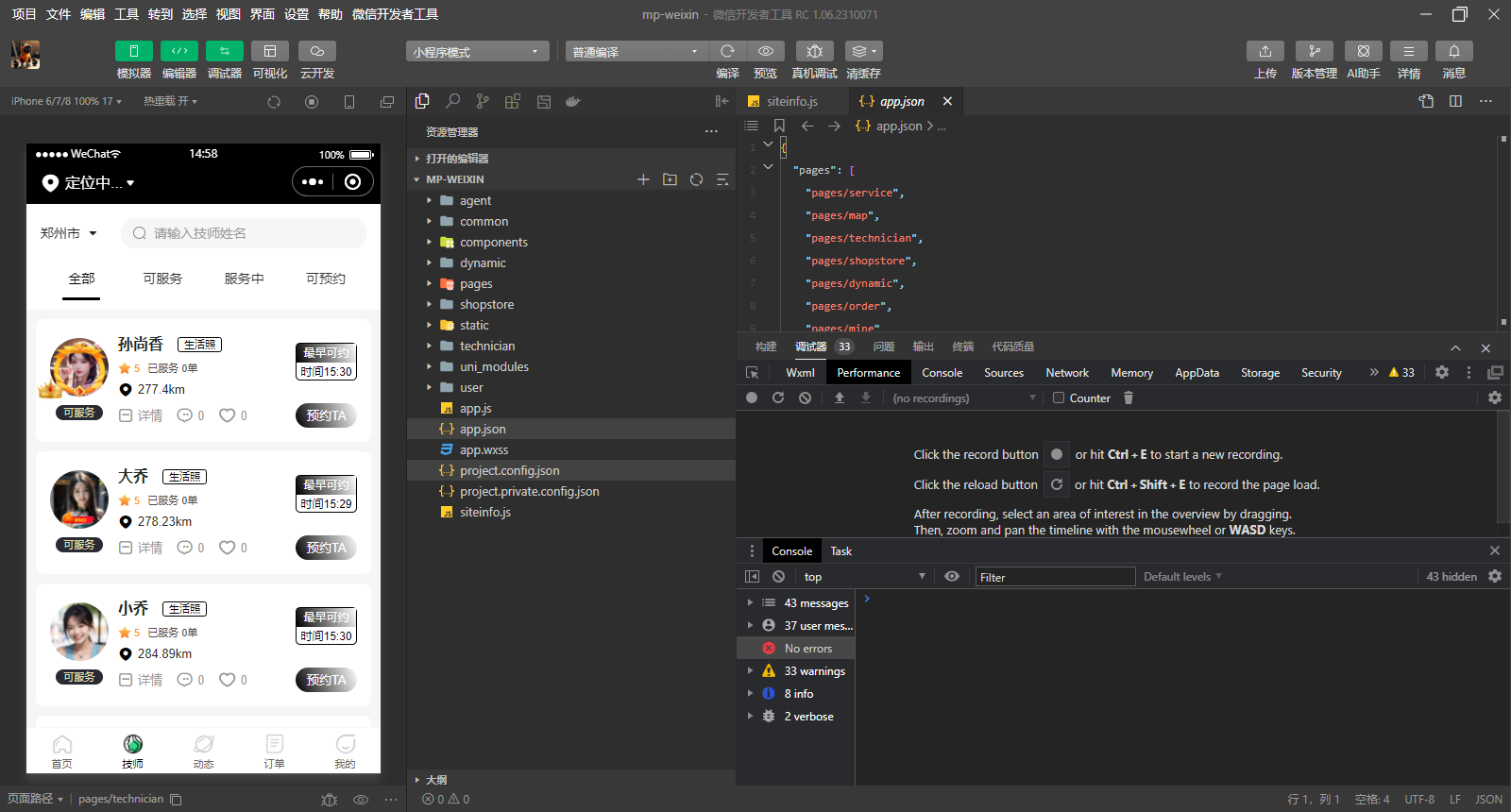This screenshot has width=1511, height=812.
Task: Click the Performance record button
Action: coord(752,398)
